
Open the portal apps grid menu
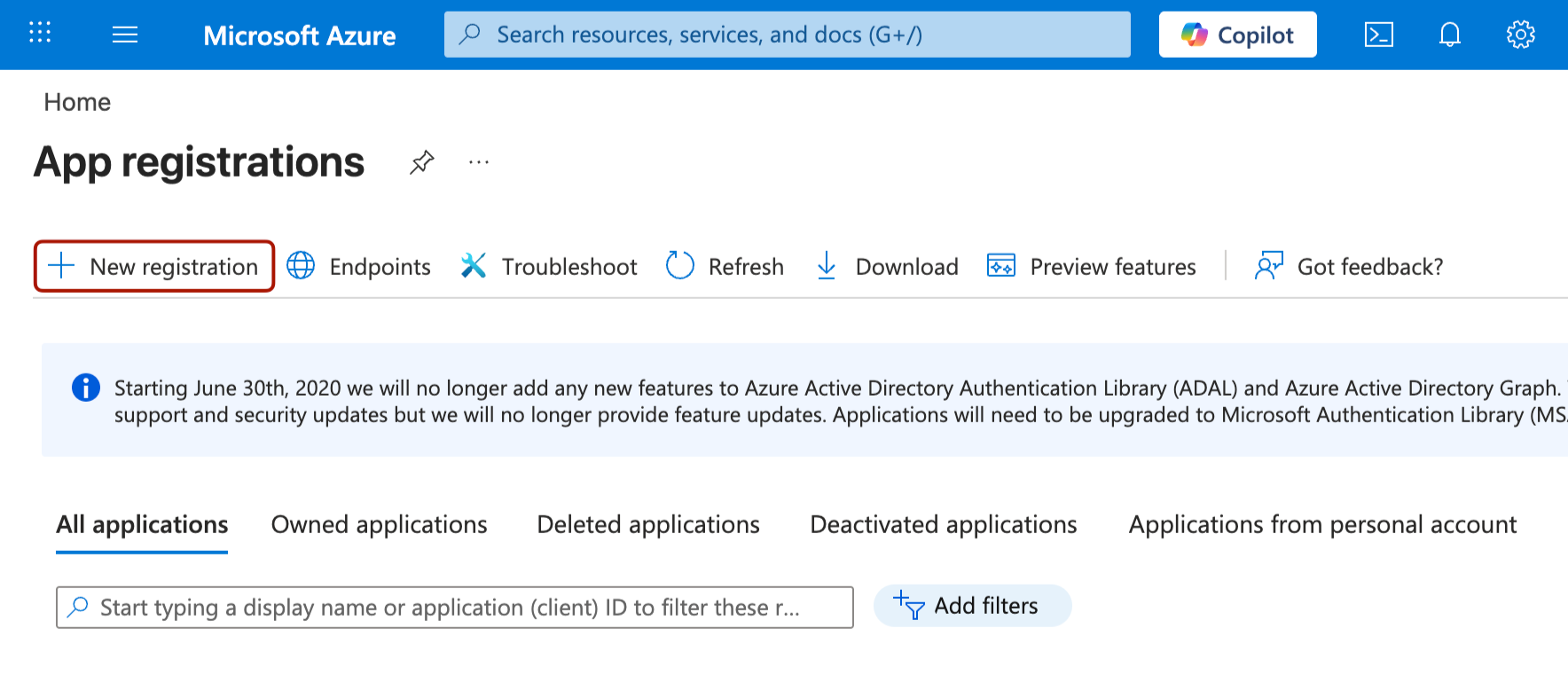40,34
